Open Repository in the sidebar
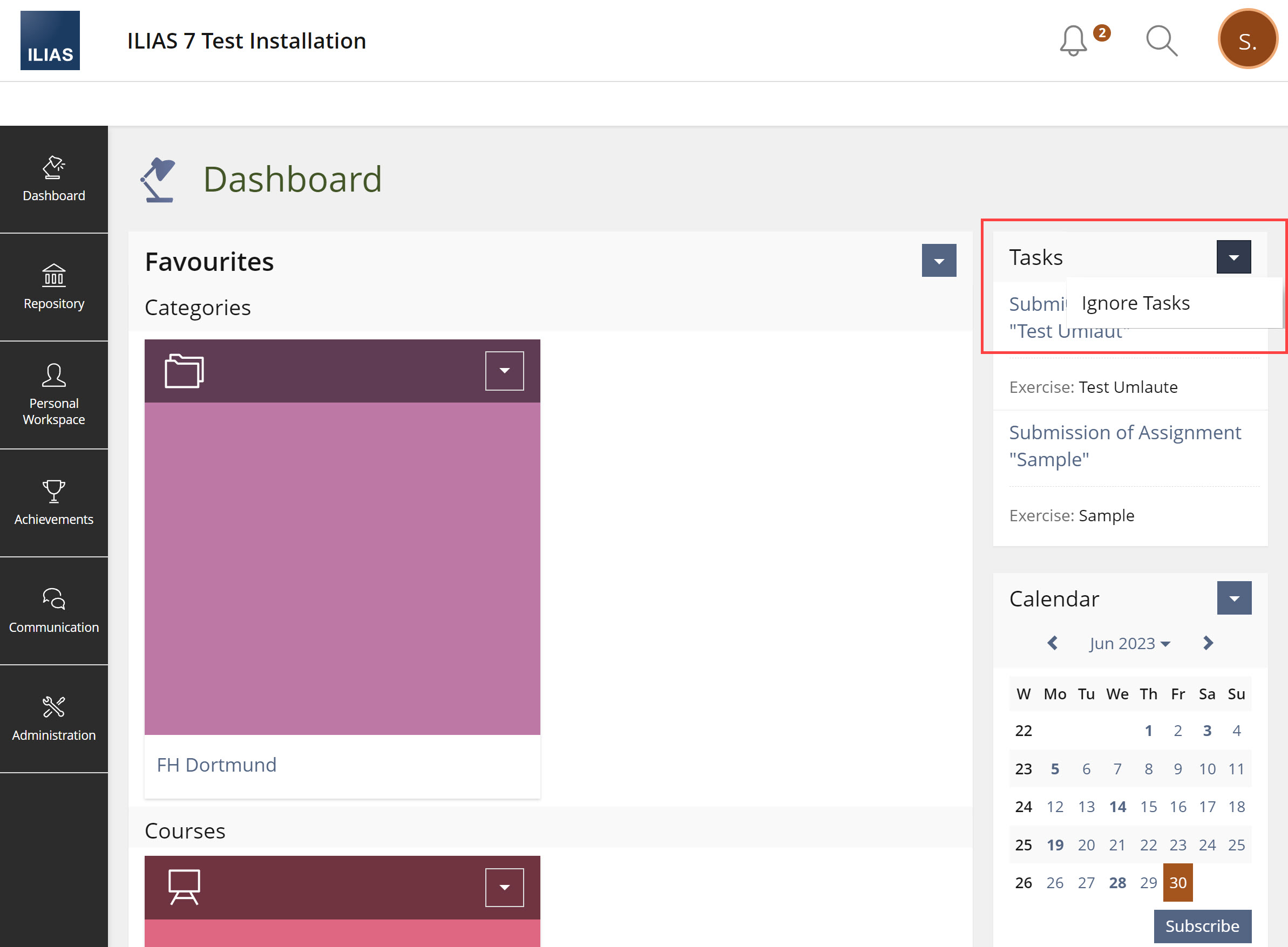1288x947 pixels. pyautogui.click(x=54, y=287)
